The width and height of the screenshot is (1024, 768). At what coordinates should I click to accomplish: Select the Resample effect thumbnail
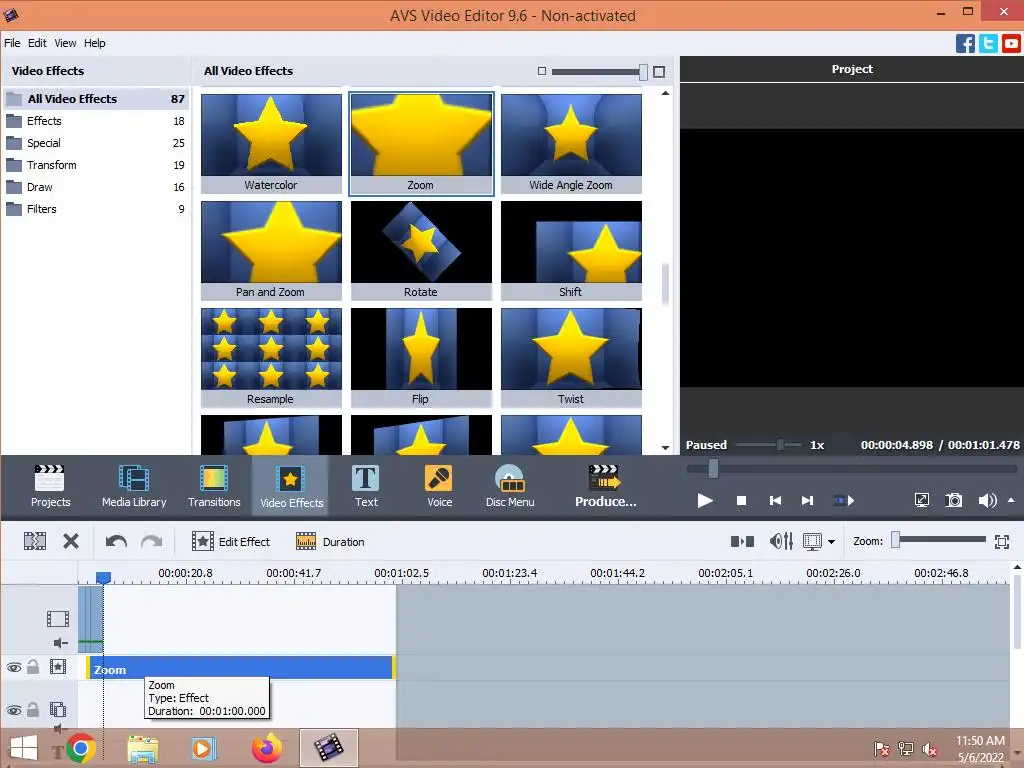(x=271, y=357)
